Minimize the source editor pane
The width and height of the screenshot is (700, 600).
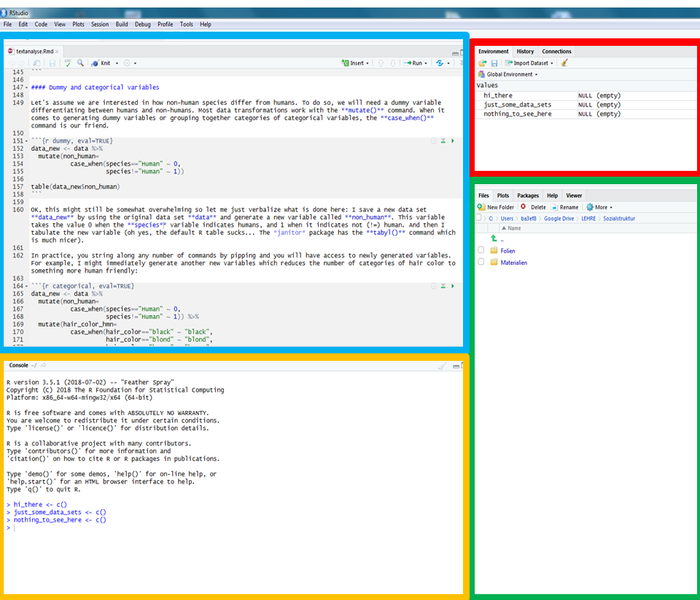(x=455, y=53)
